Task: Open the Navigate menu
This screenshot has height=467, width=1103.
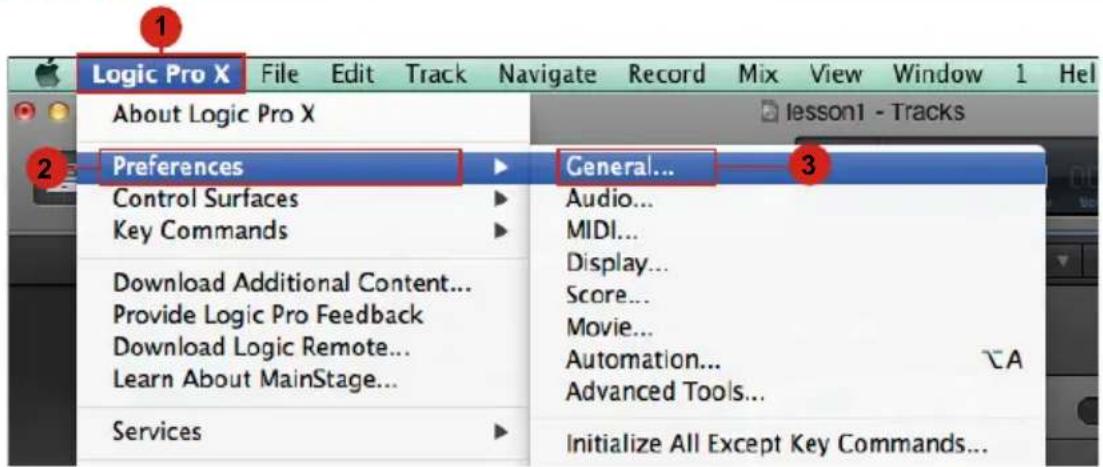Action: (x=548, y=75)
